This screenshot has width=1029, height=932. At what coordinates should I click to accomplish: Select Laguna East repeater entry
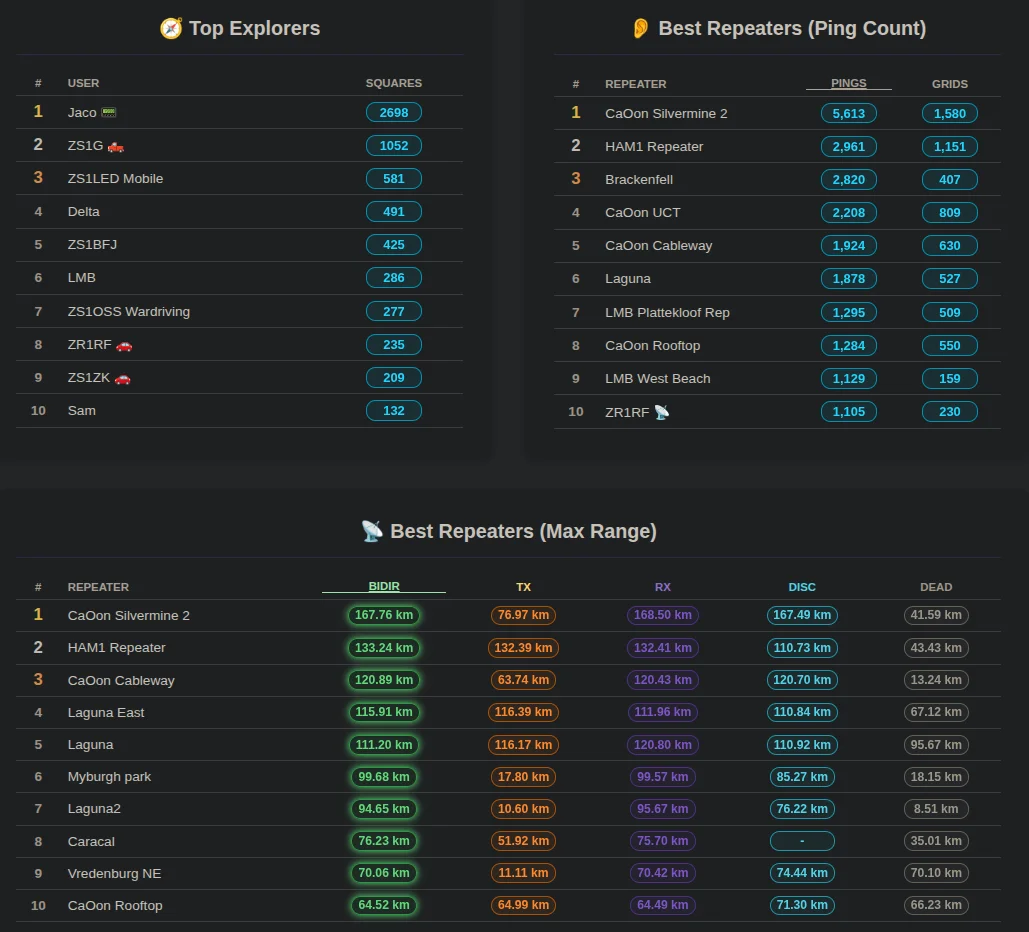coord(508,712)
